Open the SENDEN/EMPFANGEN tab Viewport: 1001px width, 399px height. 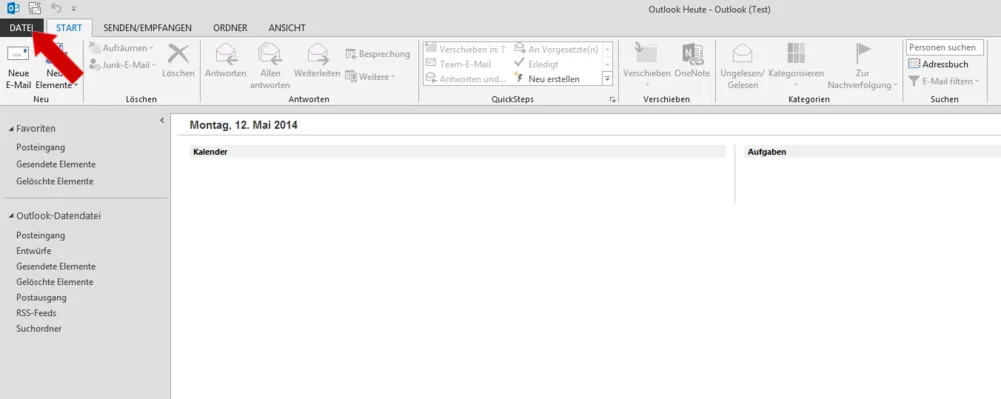[x=147, y=27]
